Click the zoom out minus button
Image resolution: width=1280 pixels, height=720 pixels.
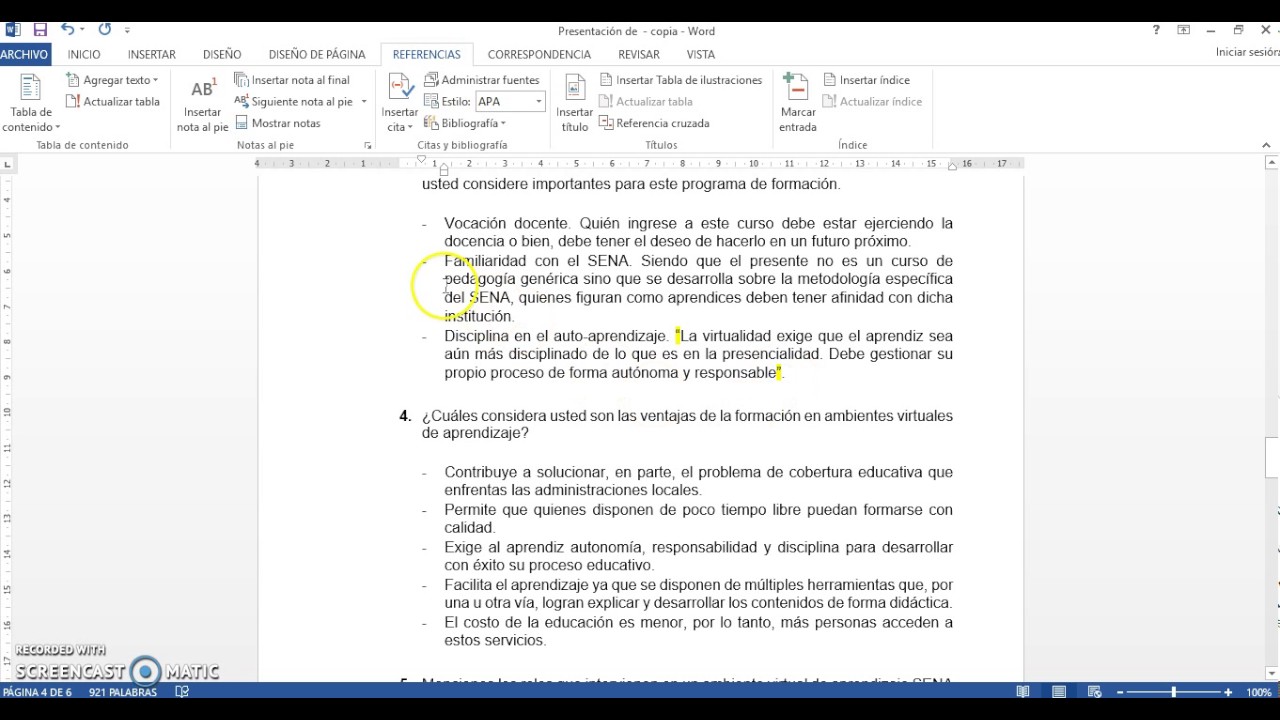click(x=1121, y=692)
